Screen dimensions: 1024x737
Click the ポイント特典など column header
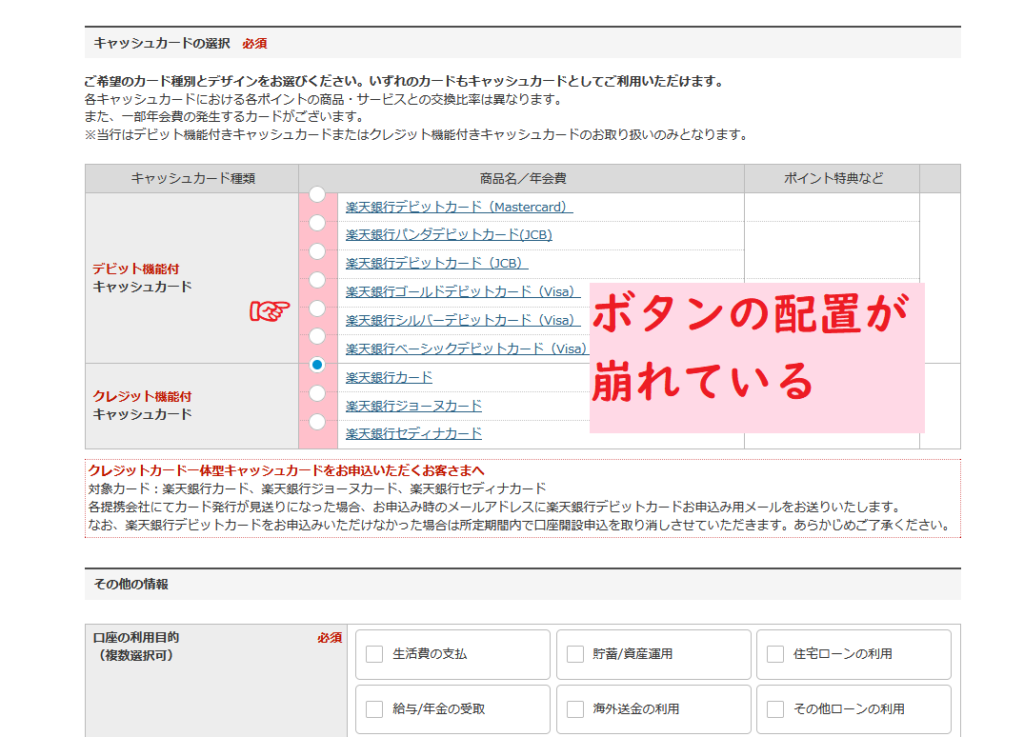coord(833,178)
